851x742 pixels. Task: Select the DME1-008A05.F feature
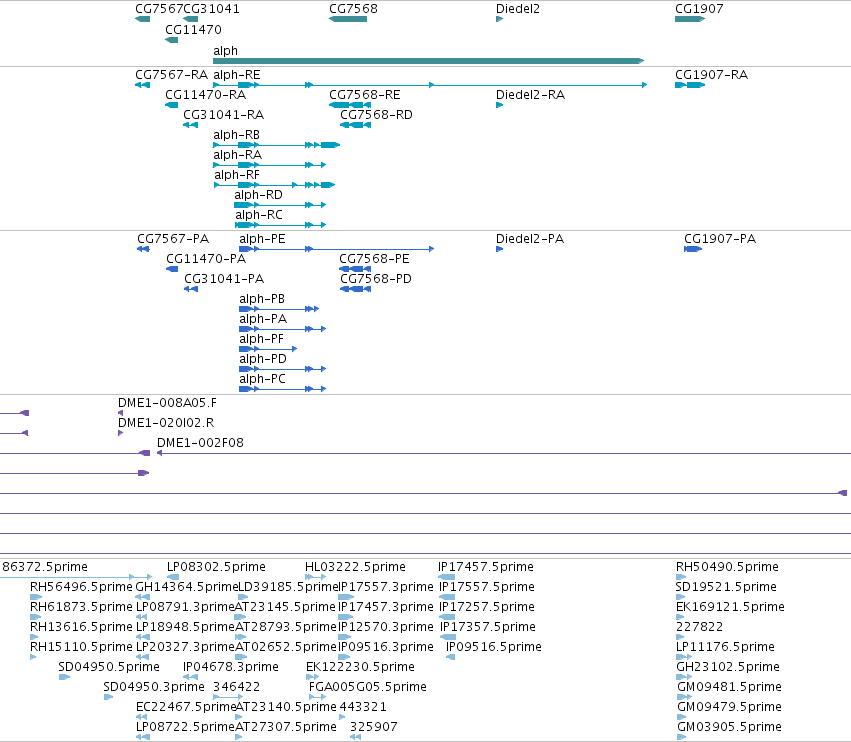tap(120, 413)
